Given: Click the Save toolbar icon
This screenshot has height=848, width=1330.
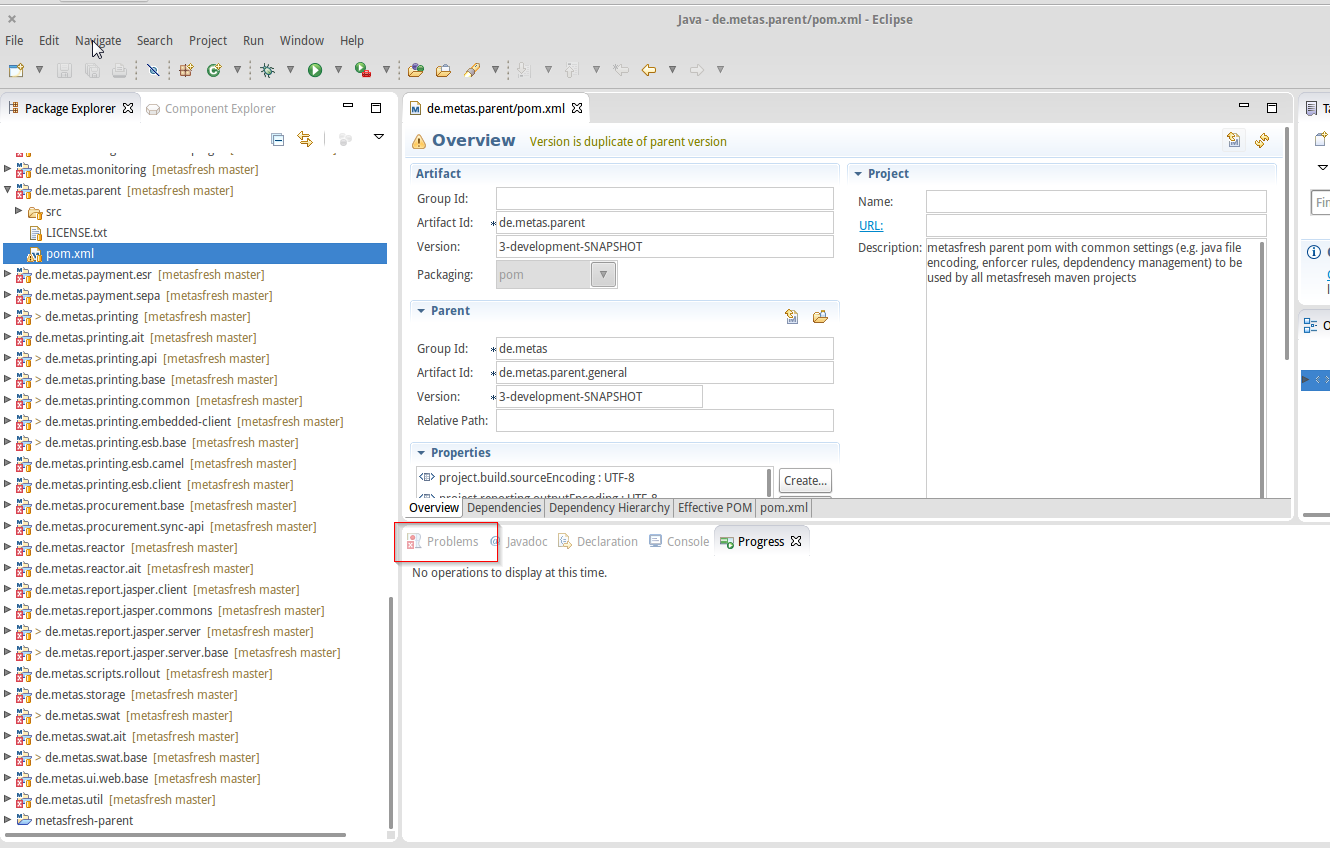Looking at the screenshot, I should pos(64,70).
